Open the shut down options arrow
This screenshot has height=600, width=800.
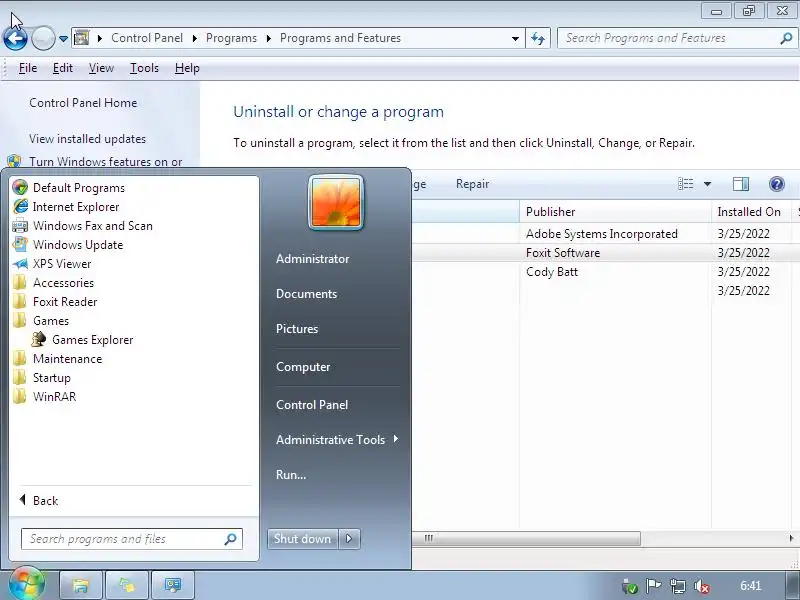pos(349,539)
